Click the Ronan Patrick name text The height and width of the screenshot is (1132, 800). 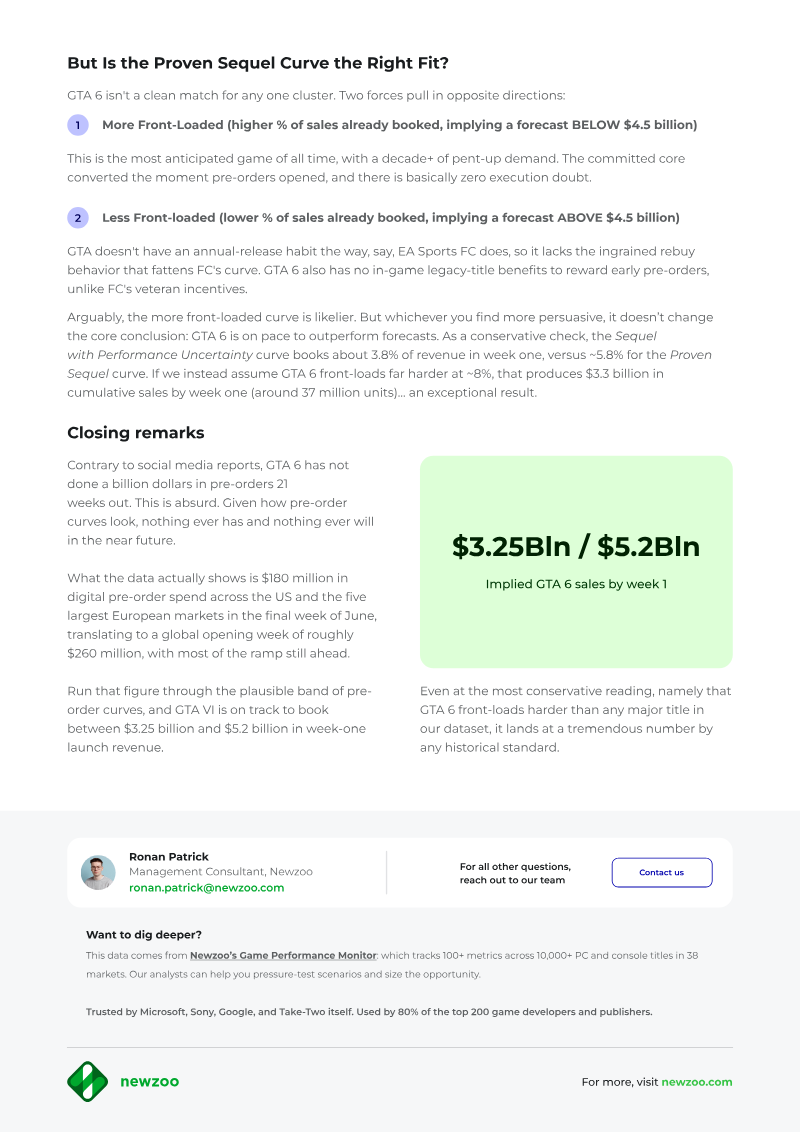[169, 857]
